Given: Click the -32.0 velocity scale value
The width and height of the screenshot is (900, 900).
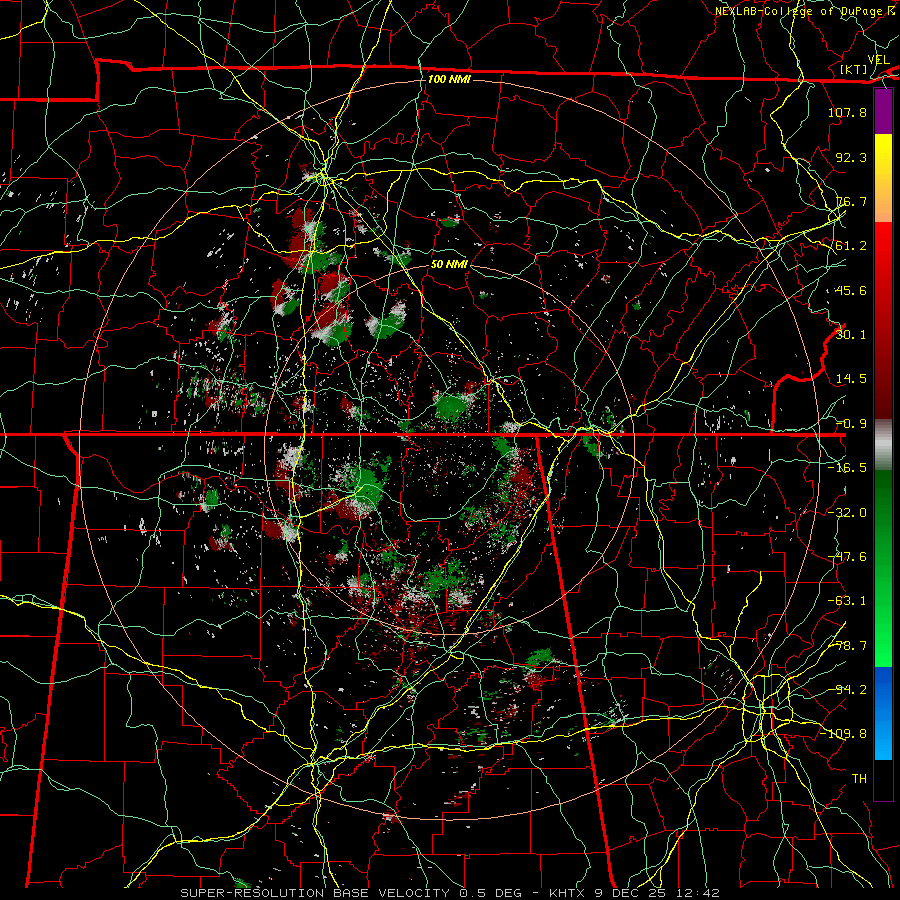Looking at the screenshot, I should coord(847,513).
